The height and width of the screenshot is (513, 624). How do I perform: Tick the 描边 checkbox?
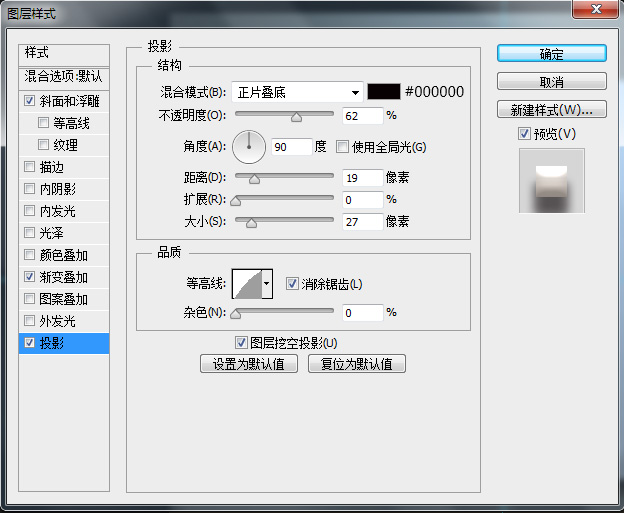tap(29, 166)
